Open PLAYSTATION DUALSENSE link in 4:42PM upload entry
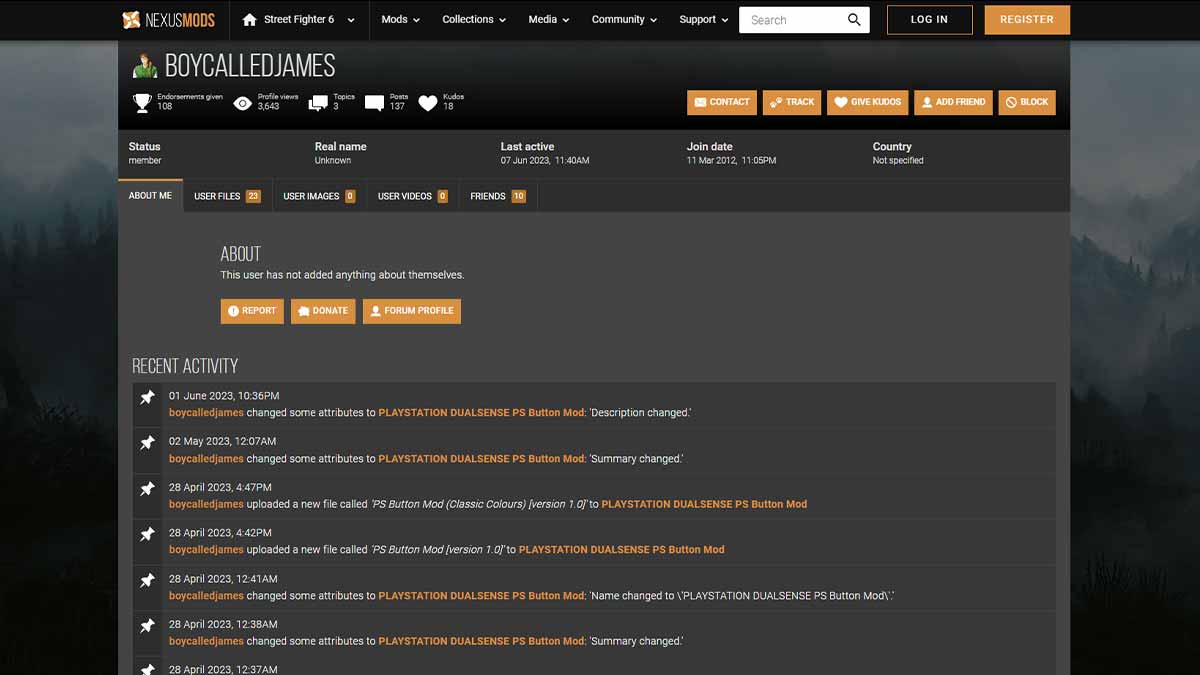 (x=622, y=550)
